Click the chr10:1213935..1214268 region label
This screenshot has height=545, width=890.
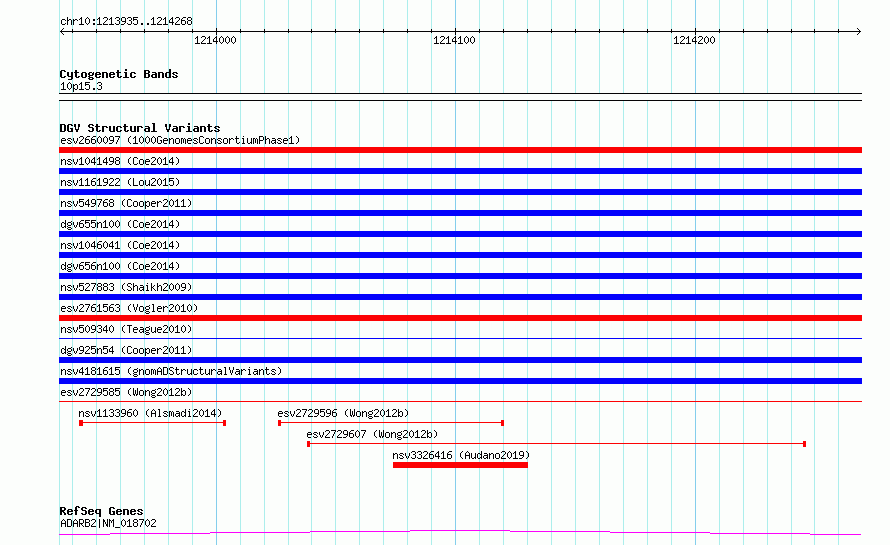(x=126, y=21)
